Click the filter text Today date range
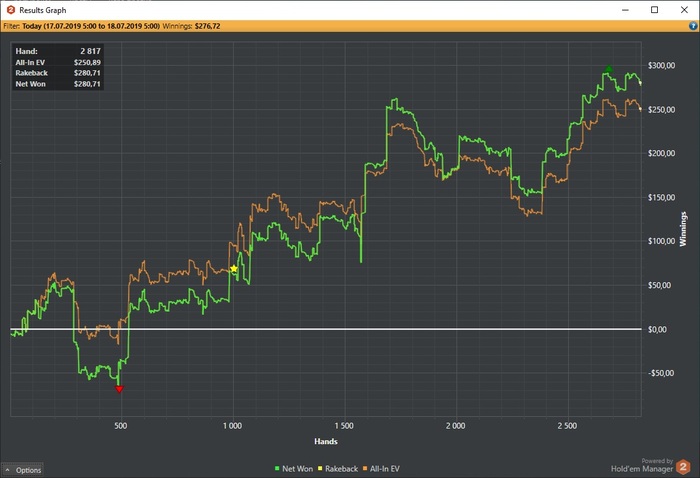This screenshot has width=700, height=478. tap(91, 26)
